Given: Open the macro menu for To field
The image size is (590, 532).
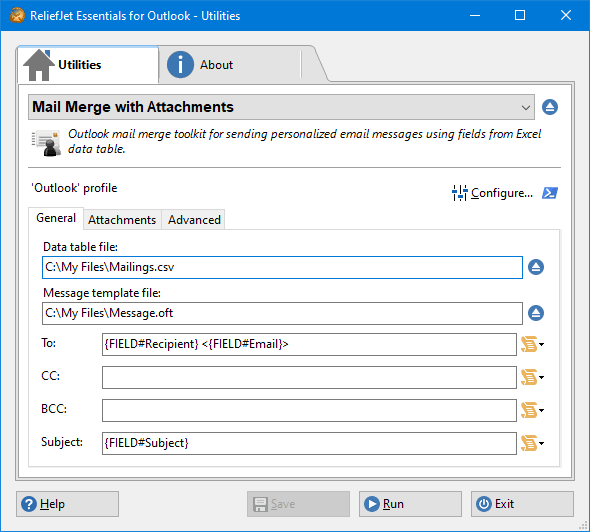Looking at the screenshot, I should (532, 344).
